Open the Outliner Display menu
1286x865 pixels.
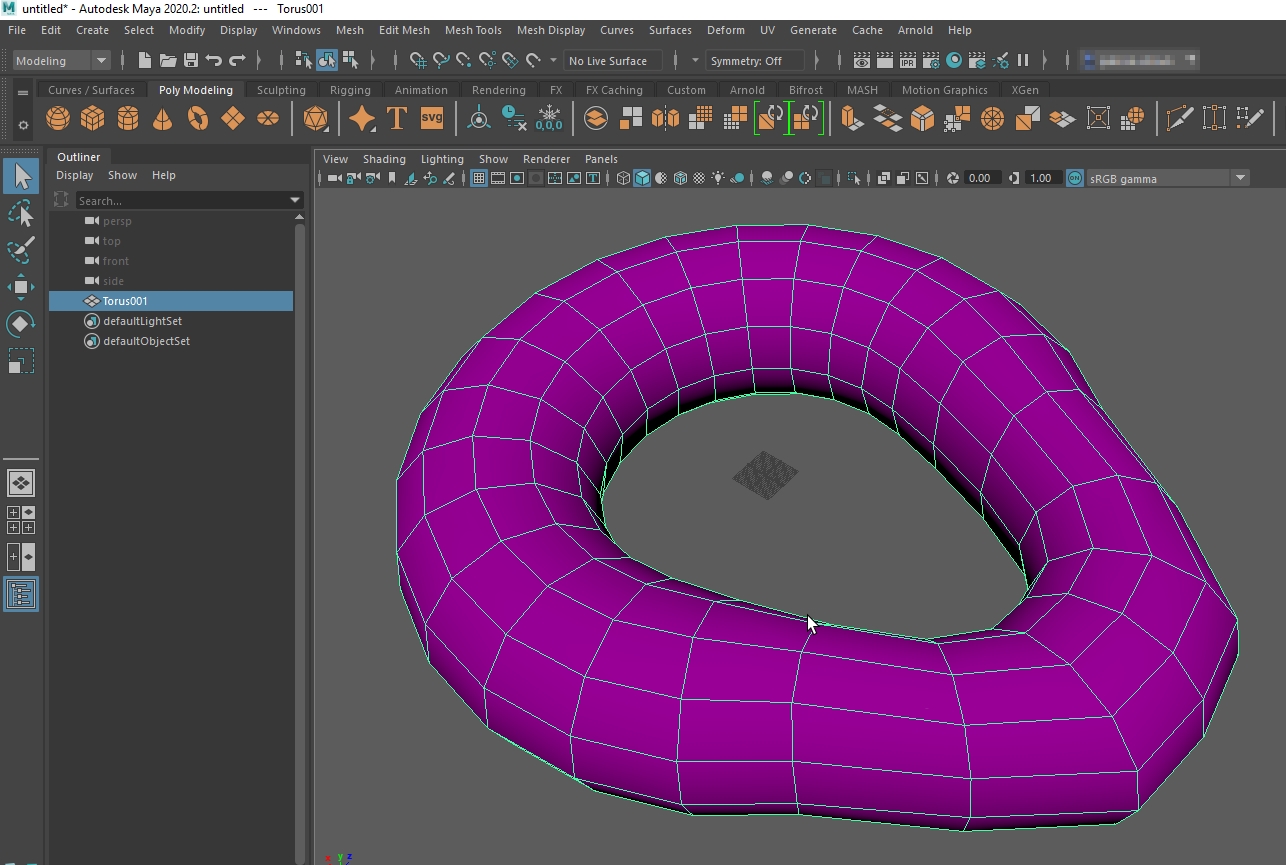coord(74,175)
